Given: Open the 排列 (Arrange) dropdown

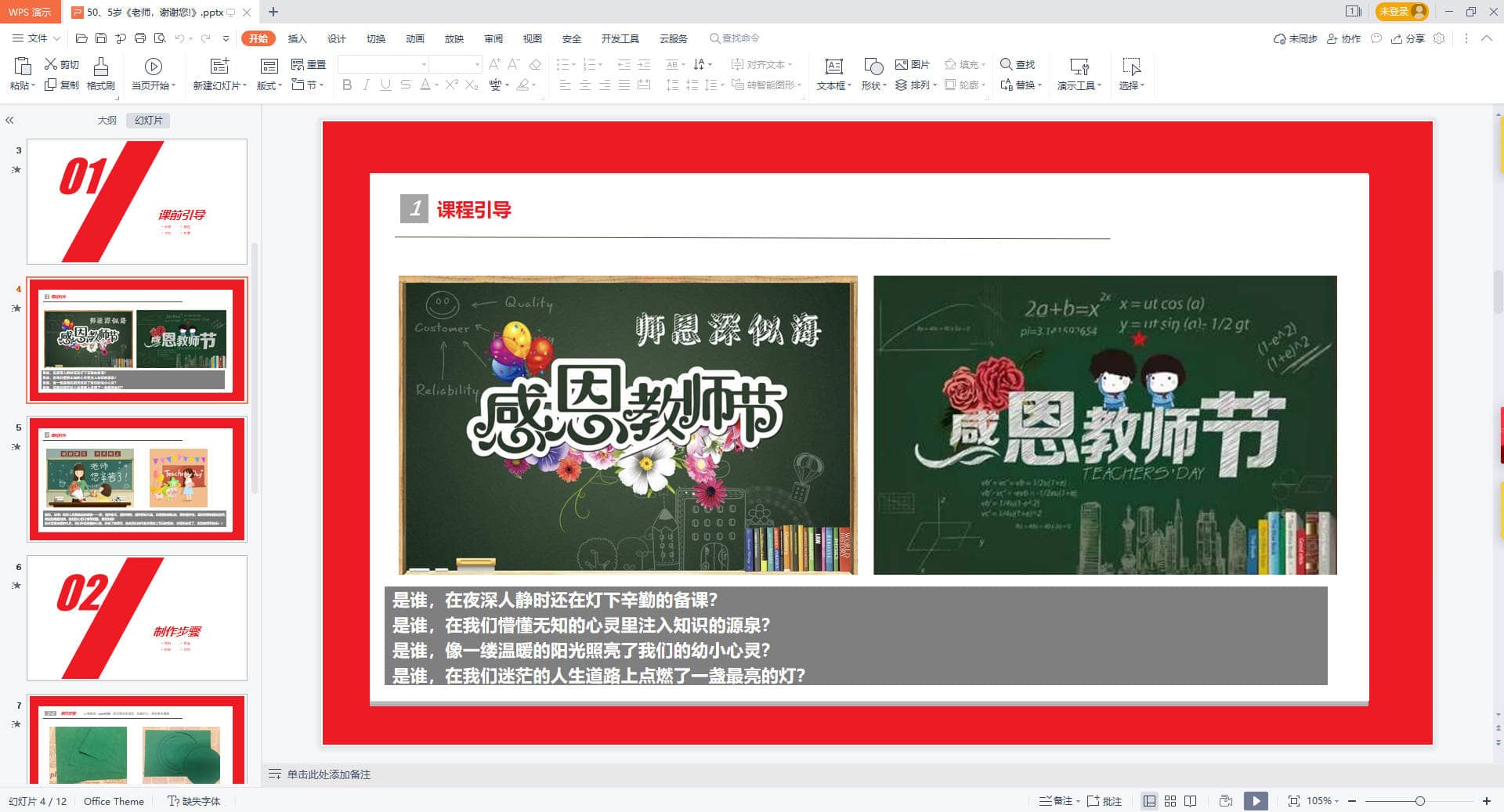Looking at the screenshot, I should coord(916,85).
